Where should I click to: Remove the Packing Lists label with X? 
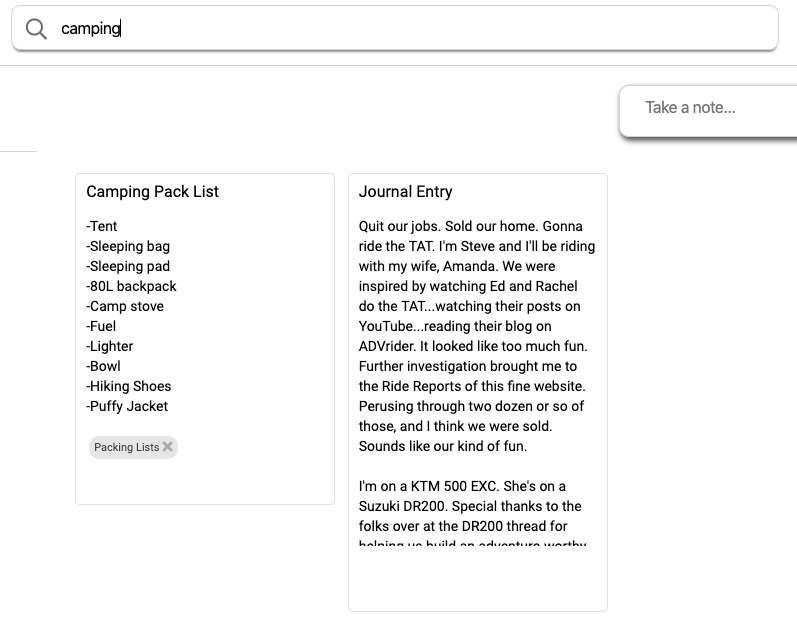pyautogui.click(x=168, y=447)
